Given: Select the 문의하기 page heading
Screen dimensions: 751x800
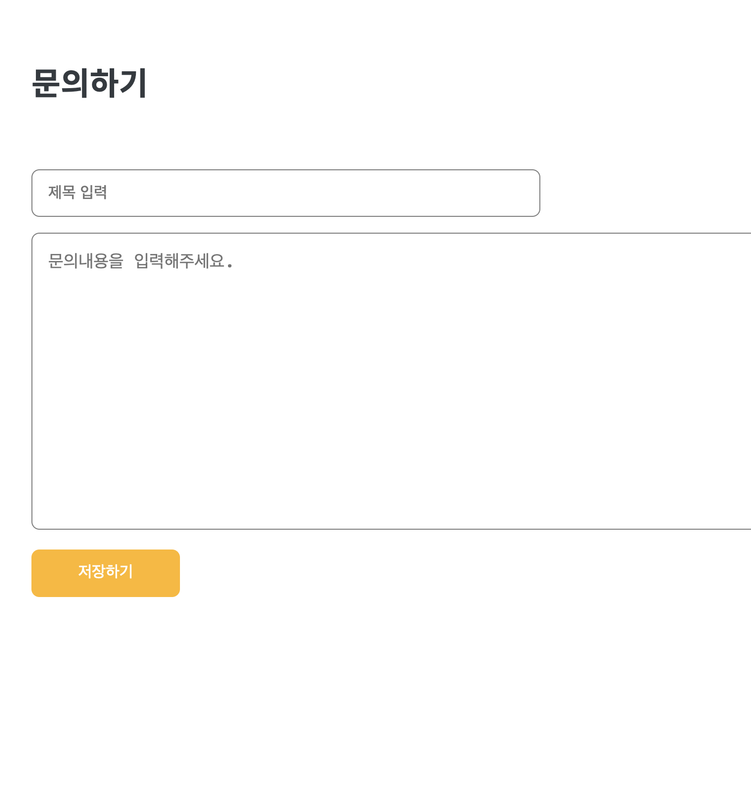Looking at the screenshot, I should (89, 83).
